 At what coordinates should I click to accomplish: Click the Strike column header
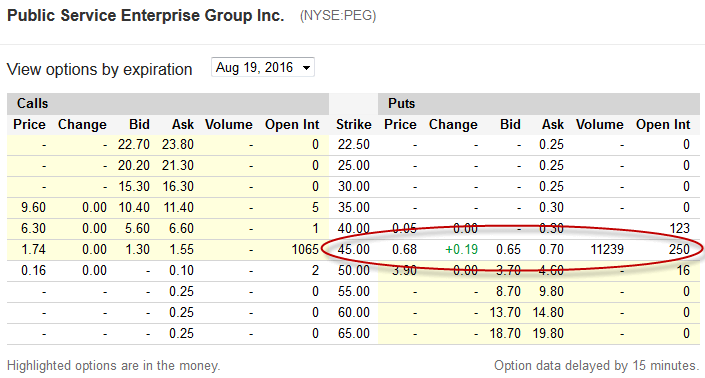point(354,125)
